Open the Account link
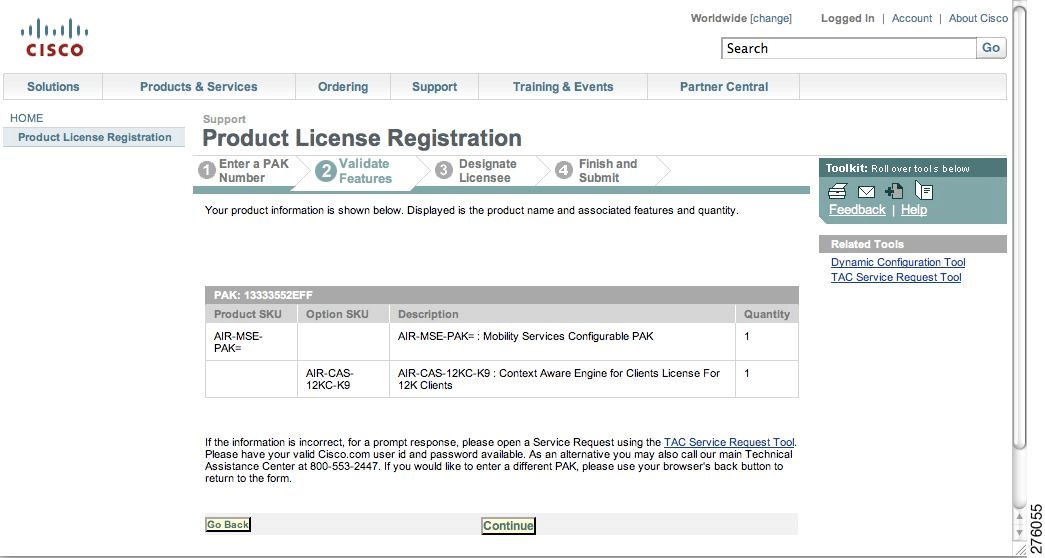 click(912, 19)
